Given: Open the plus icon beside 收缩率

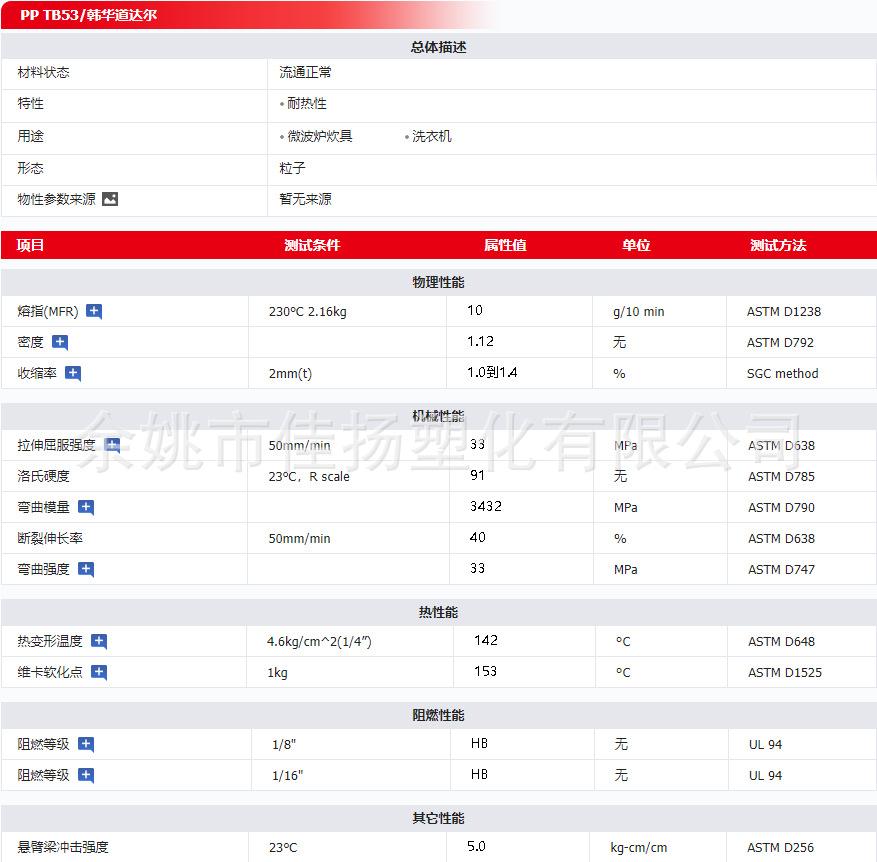Looking at the screenshot, I should click(x=73, y=373).
